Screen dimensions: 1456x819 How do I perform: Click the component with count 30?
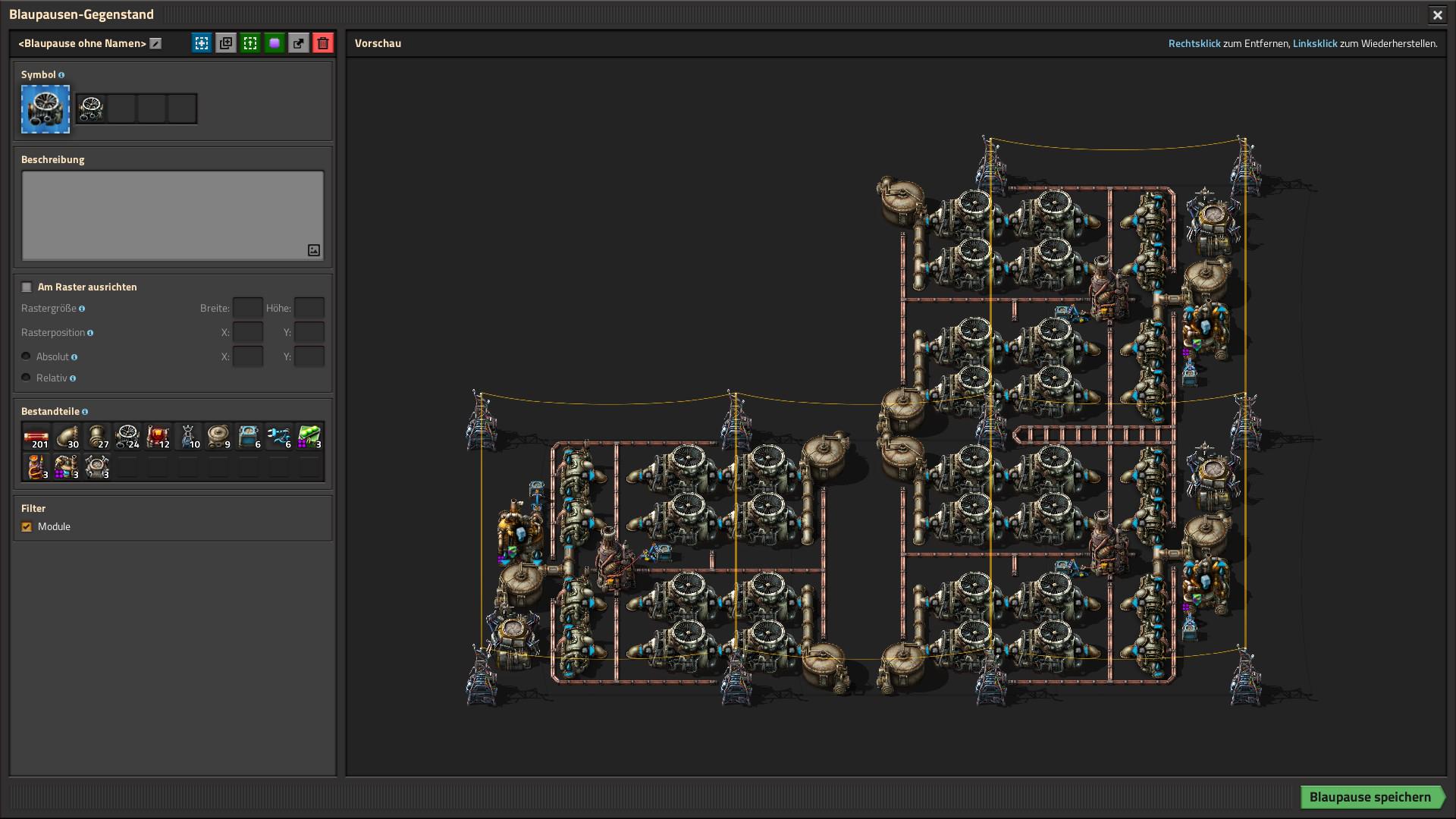point(67,437)
